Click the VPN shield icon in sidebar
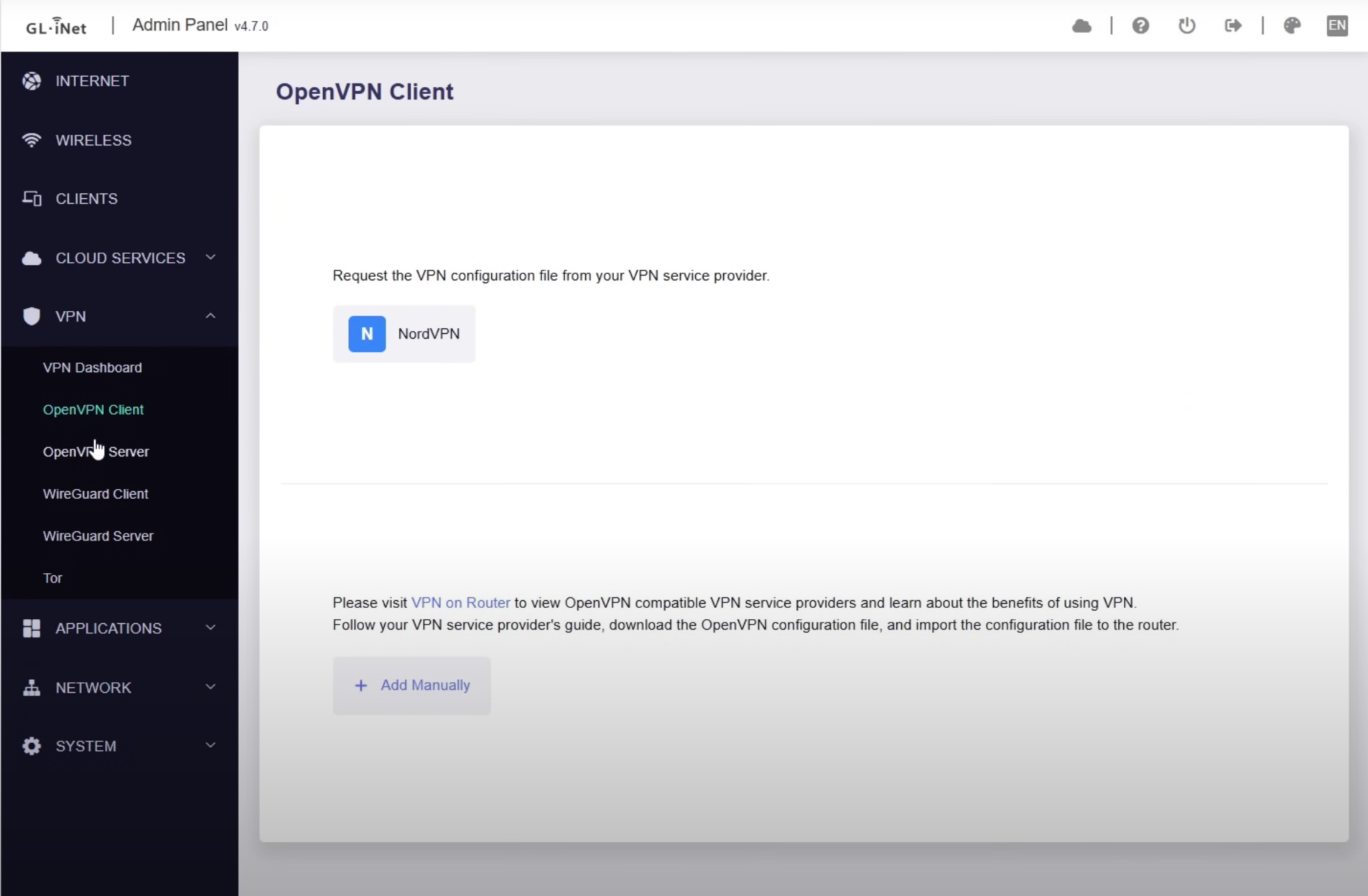Screen dimensions: 1368x896 [x=32, y=317]
